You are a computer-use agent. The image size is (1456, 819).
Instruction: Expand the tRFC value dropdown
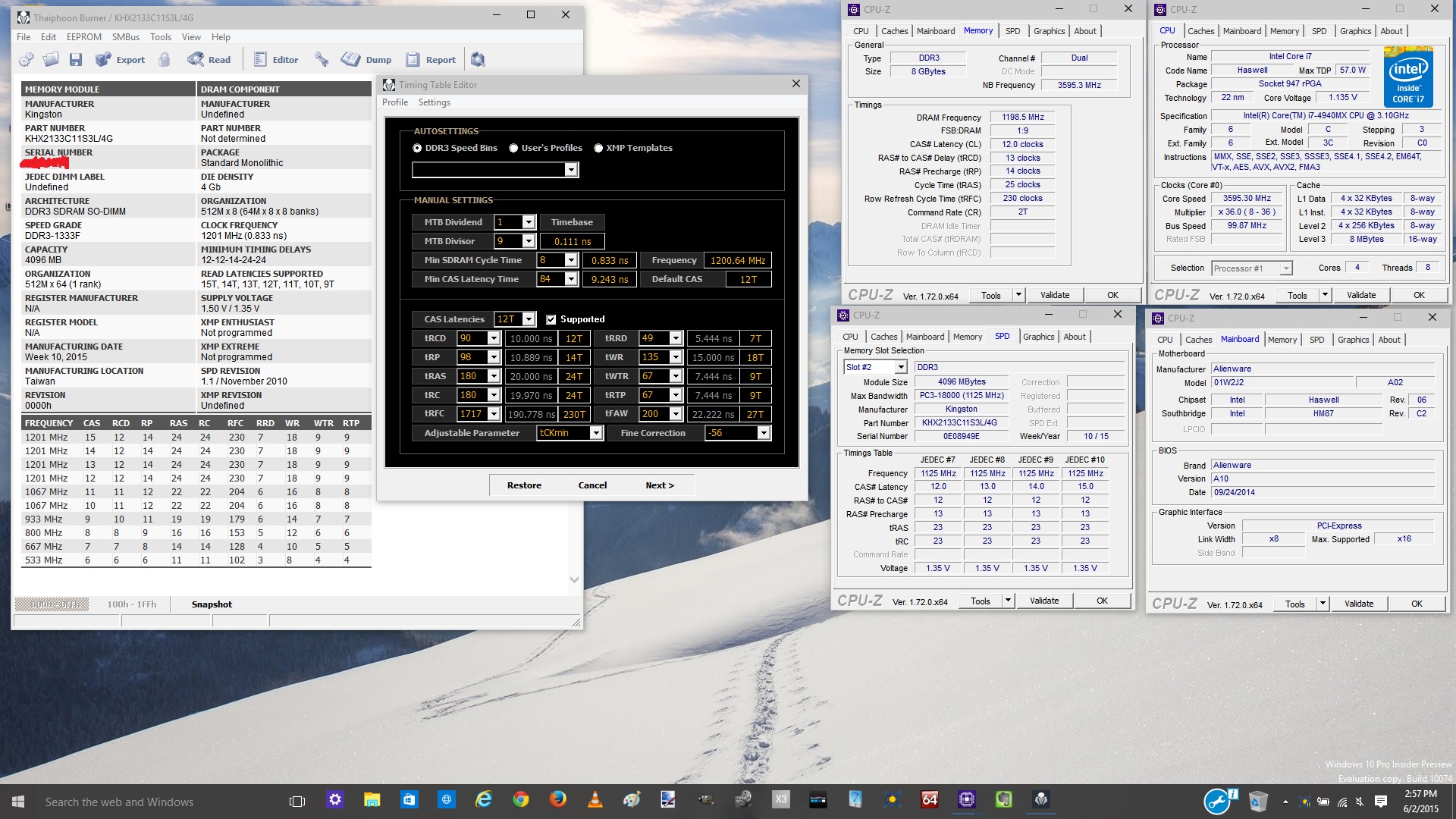tap(494, 414)
